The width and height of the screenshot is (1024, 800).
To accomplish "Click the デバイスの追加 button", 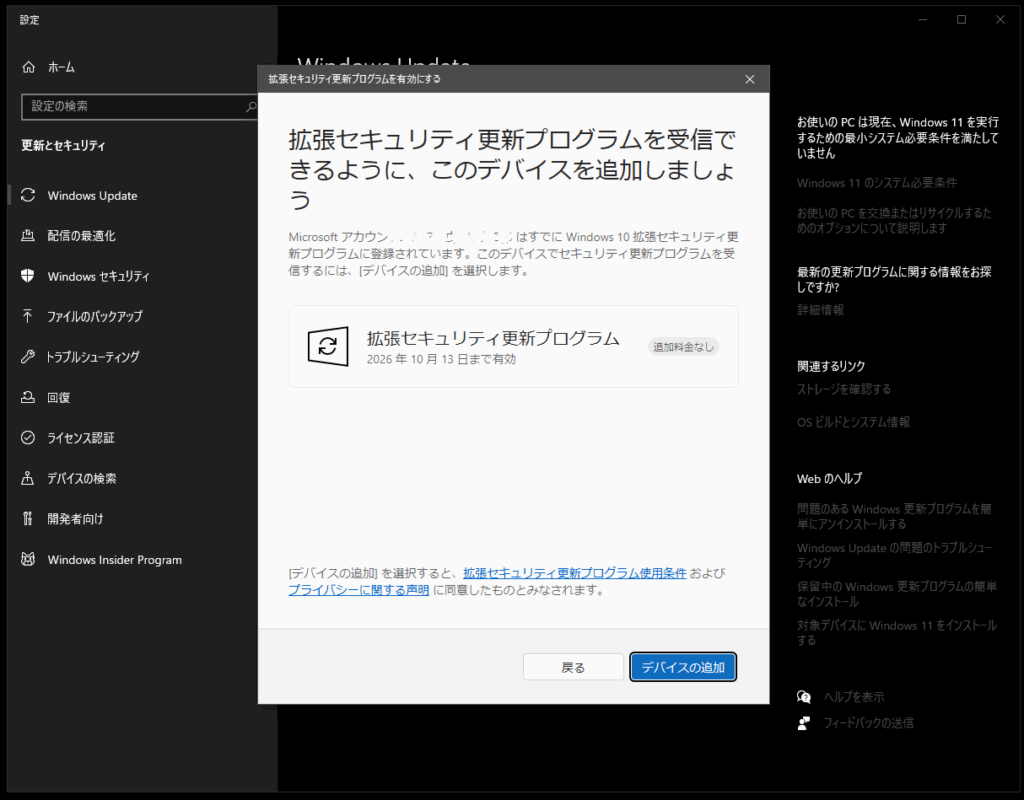I will pos(683,667).
